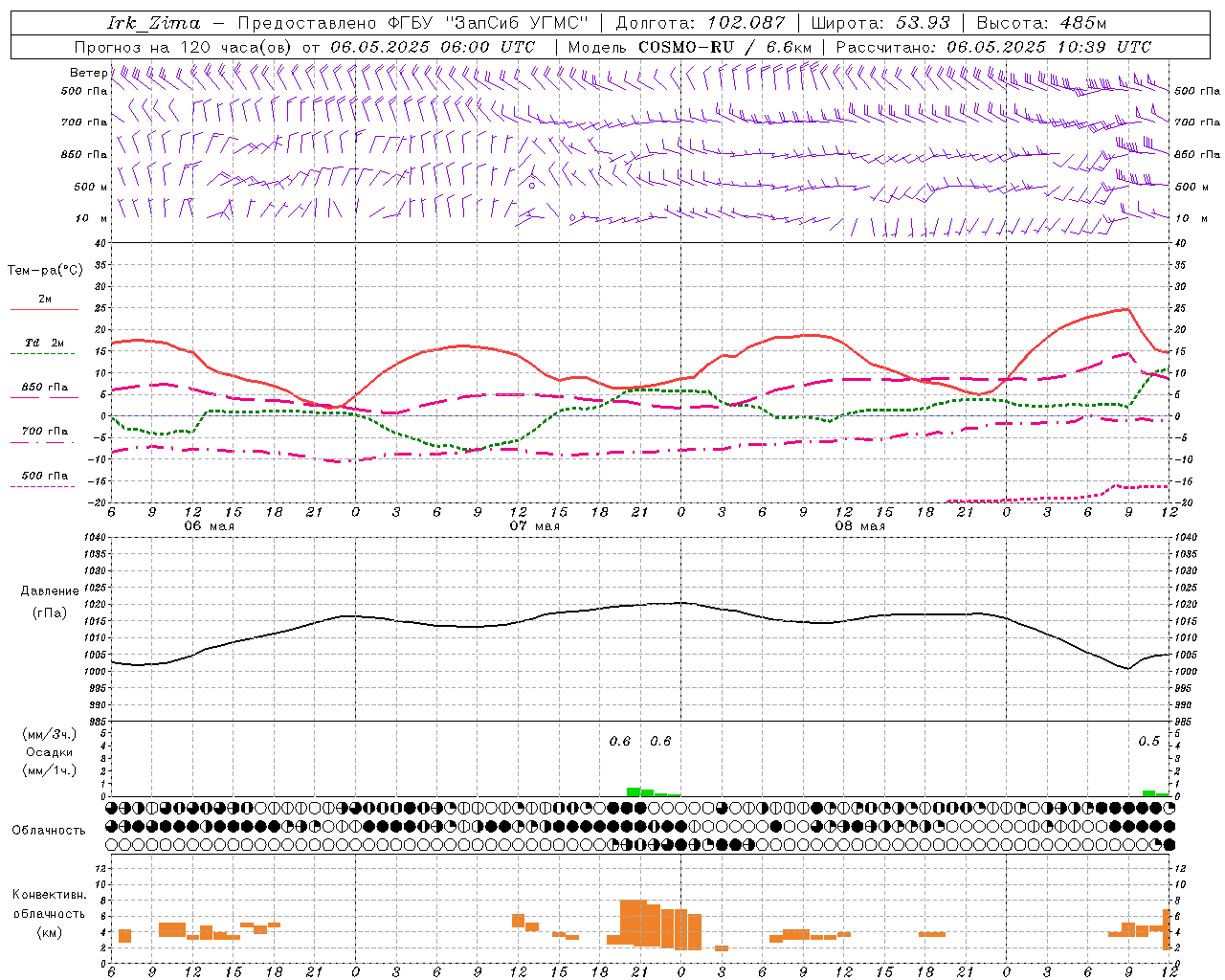Click the red 2м legend line
Image resolution: width=1225 pixels, height=980 pixels.
pyautogui.click(x=44, y=309)
